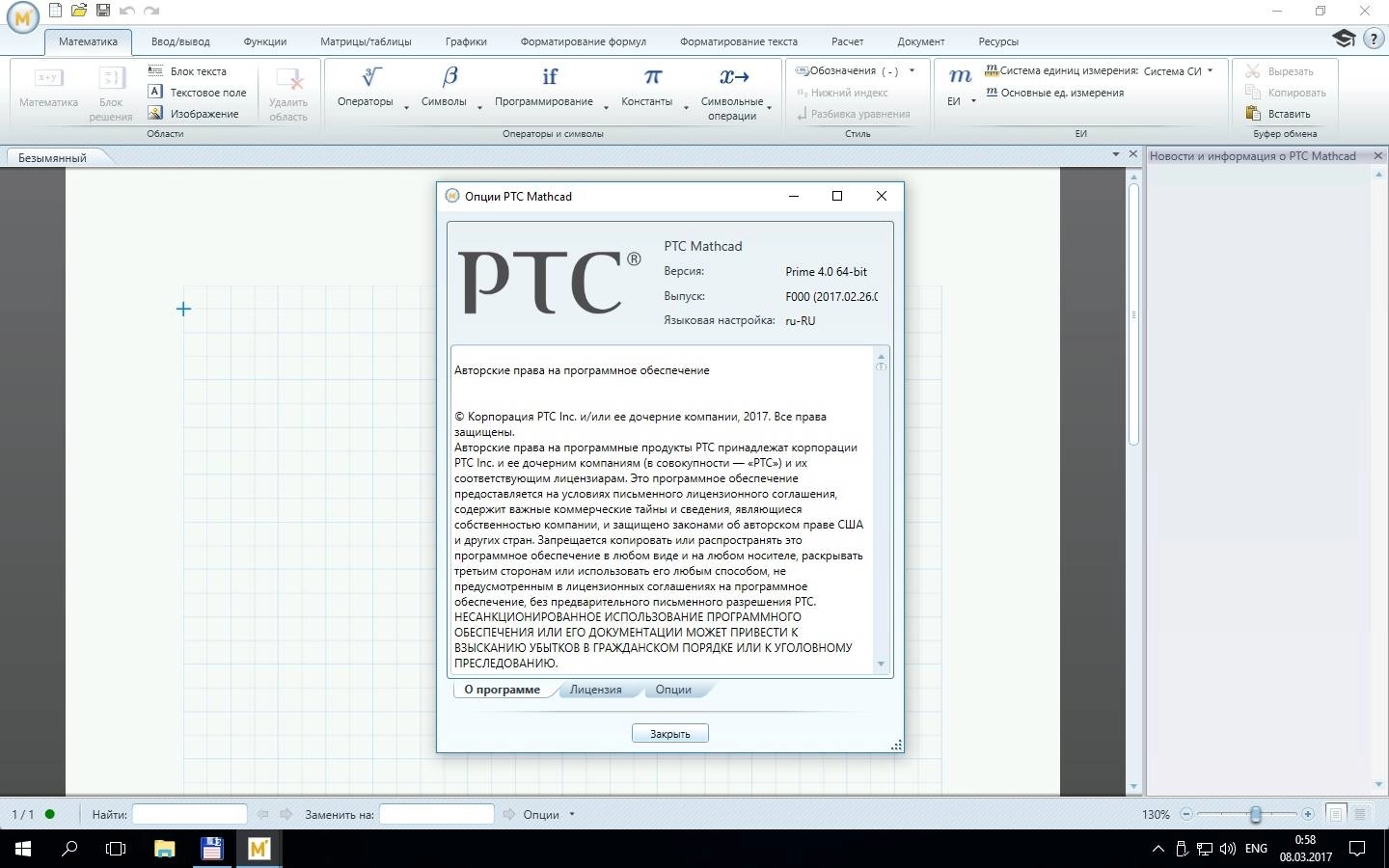
Task: Click Удалить область delete region
Action: click(x=288, y=94)
